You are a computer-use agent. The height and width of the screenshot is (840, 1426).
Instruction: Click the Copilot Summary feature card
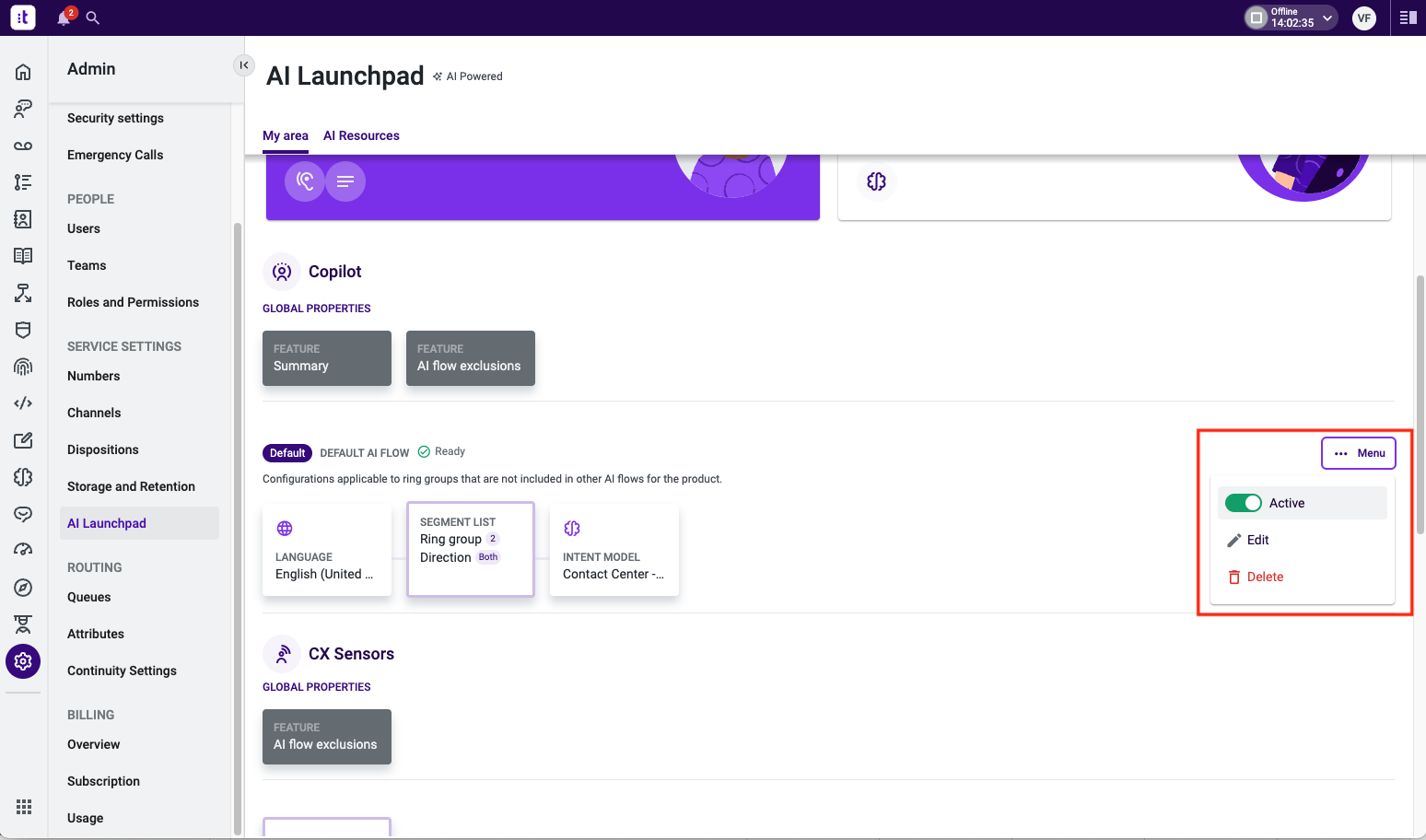coord(327,358)
